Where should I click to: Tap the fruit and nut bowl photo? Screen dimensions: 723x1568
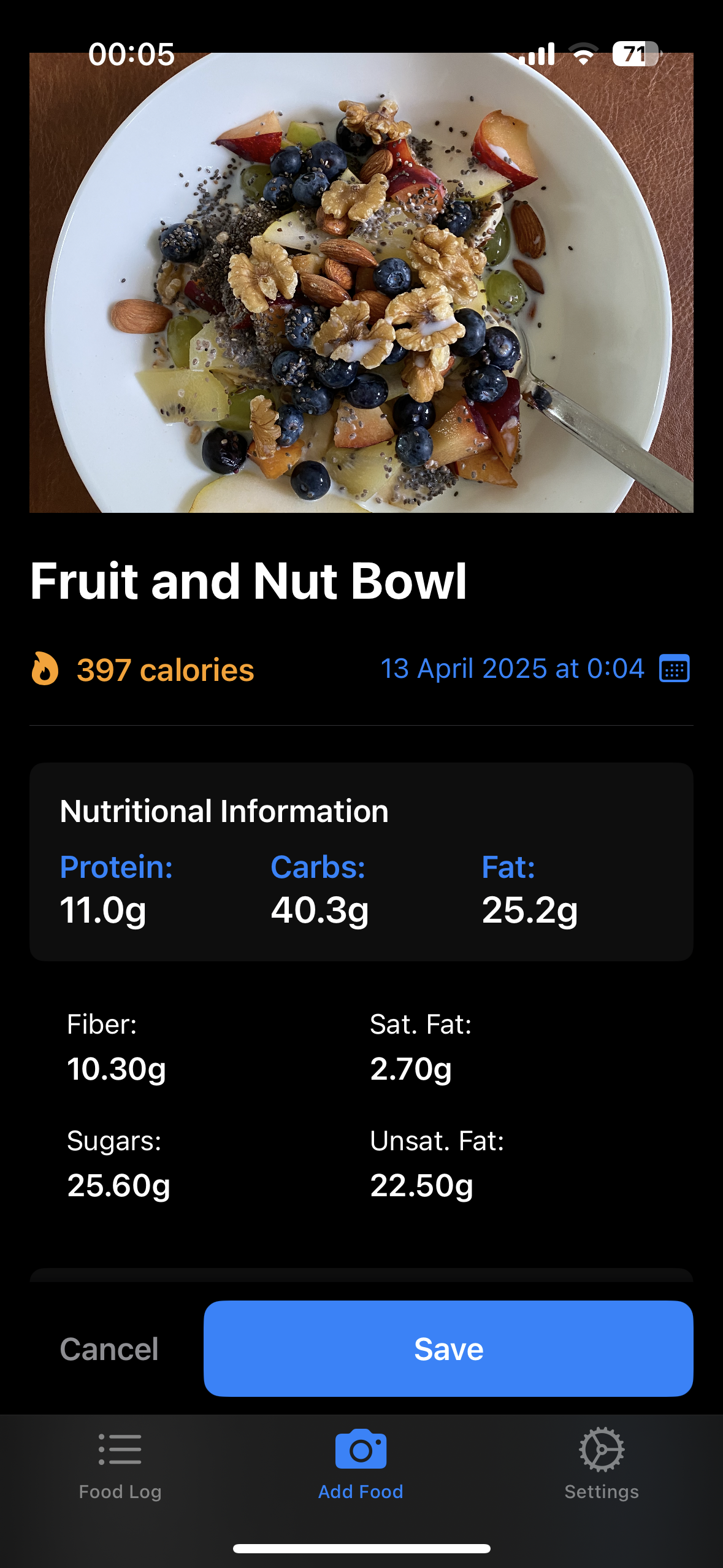point(361,282)
